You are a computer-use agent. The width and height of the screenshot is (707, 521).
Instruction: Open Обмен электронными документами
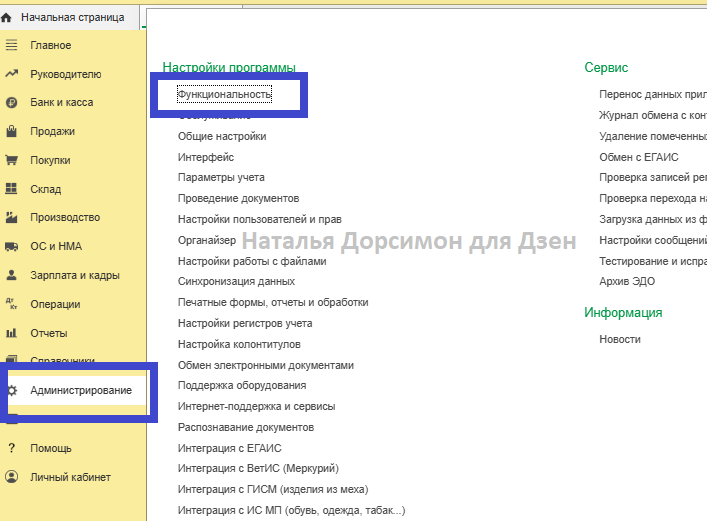pyautogui.click(x=266, y=365)
